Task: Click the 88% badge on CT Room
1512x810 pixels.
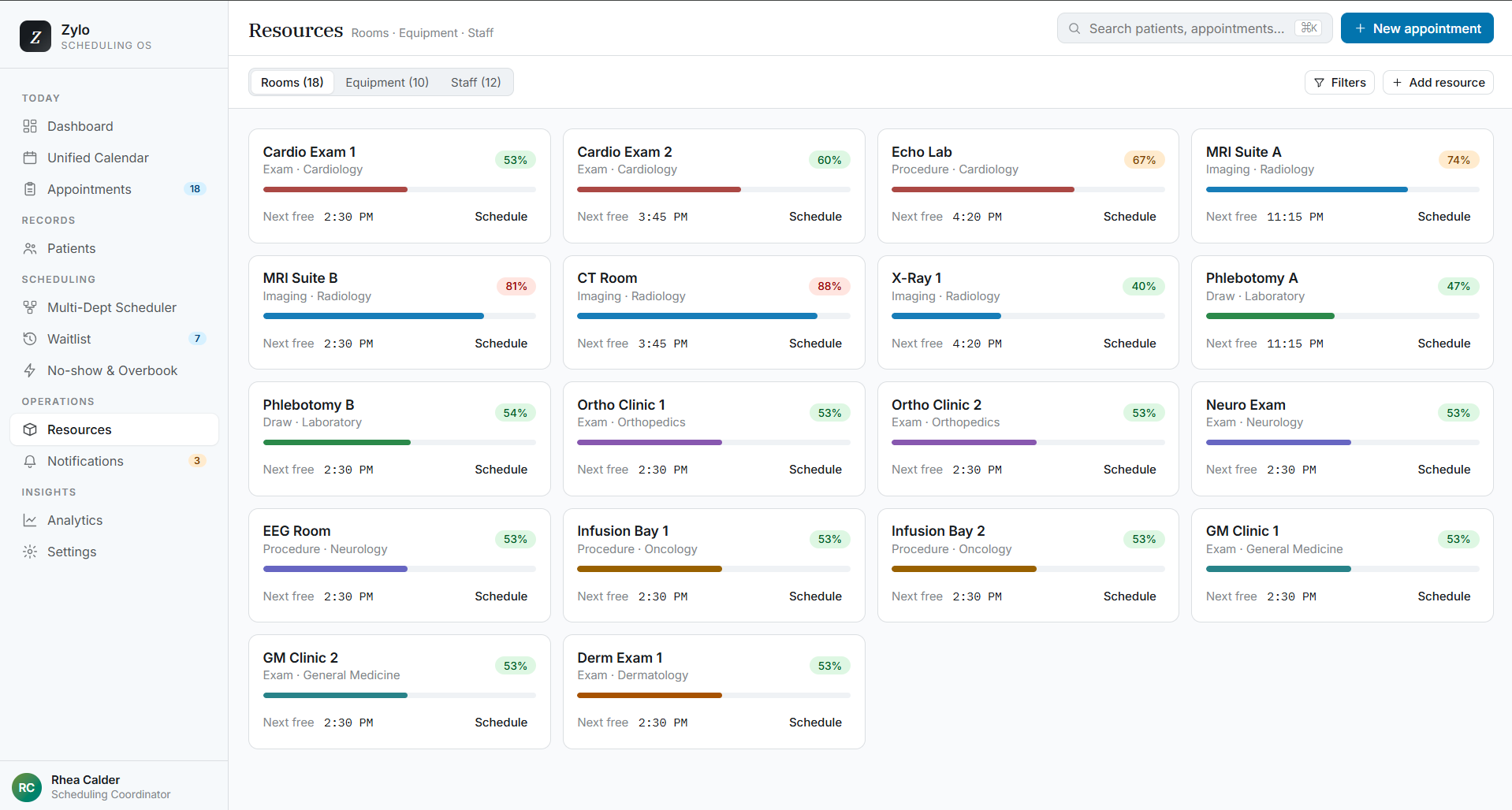Action: [829, 286]
